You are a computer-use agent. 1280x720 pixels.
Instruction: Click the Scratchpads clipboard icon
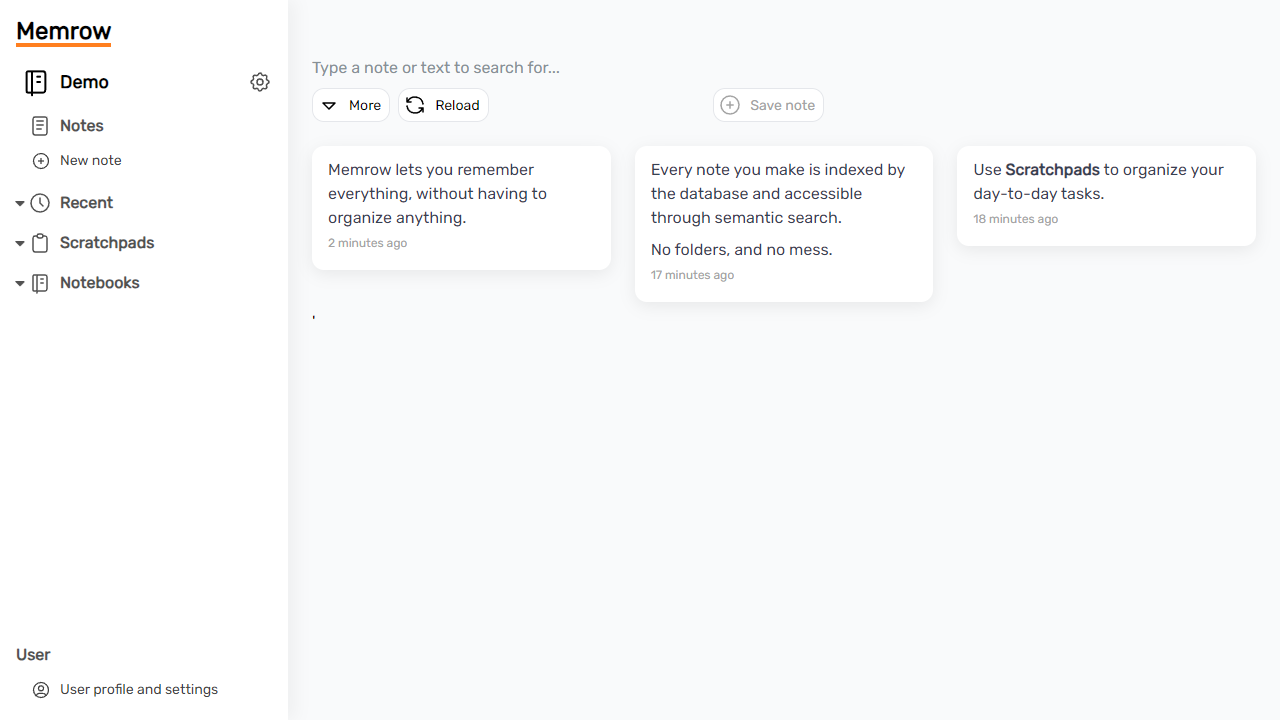pos(40,243)
